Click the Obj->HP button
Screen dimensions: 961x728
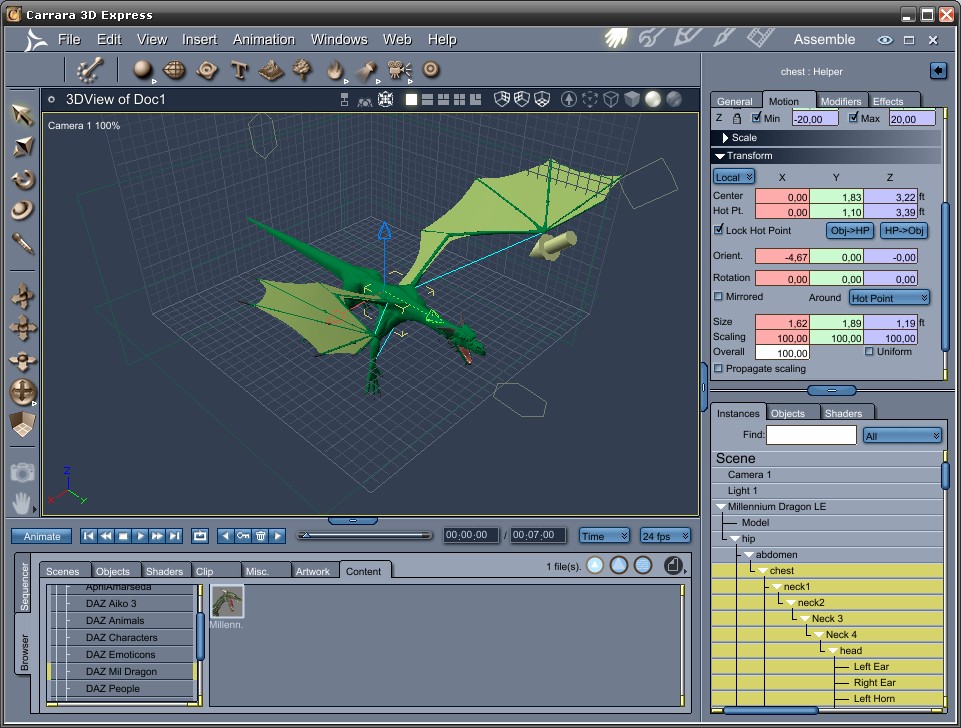(x=850, y=231)
